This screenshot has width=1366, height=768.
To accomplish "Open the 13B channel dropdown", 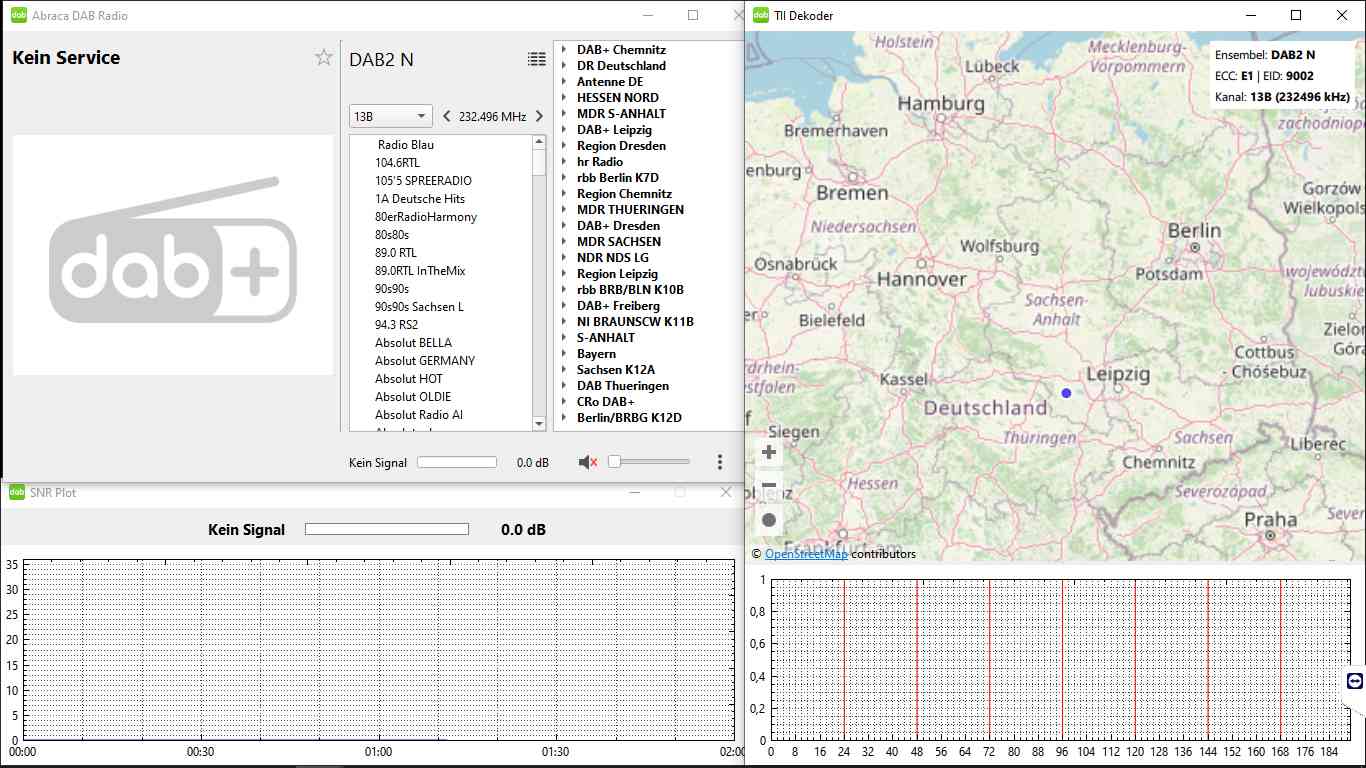I will click(390, 116).
